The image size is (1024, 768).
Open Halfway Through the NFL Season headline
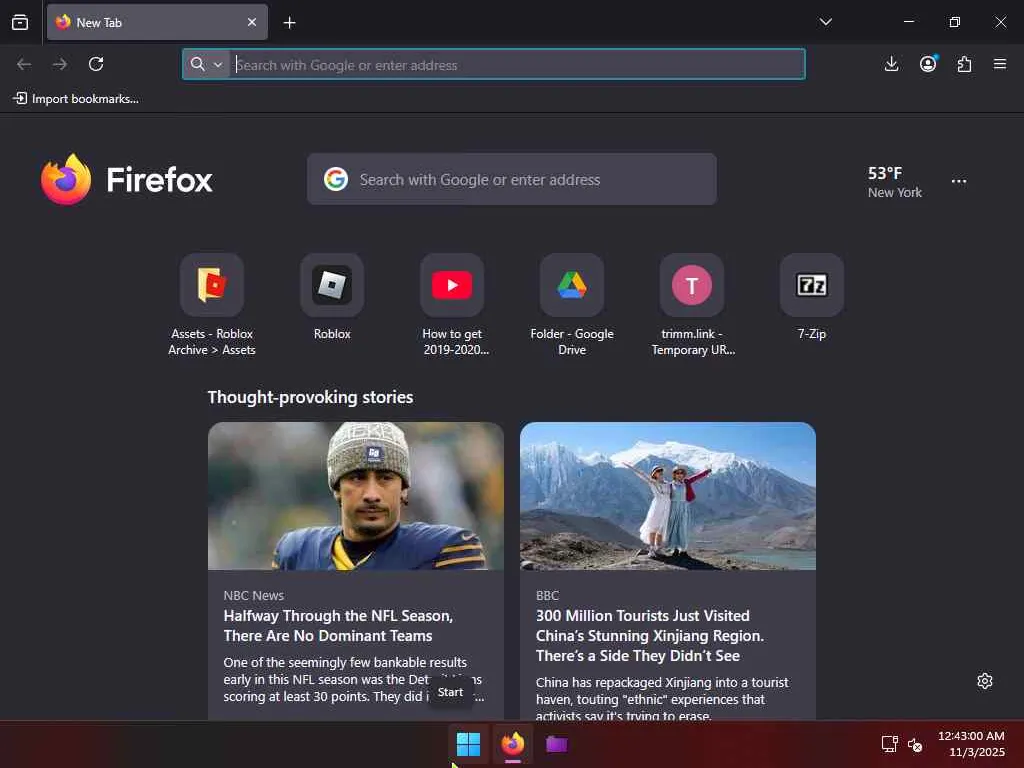tap(338, 626)
